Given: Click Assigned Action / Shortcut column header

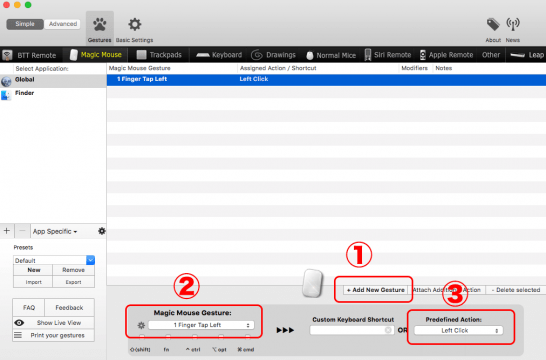Looking at the screenshot, I should click(x=278, y=68).
